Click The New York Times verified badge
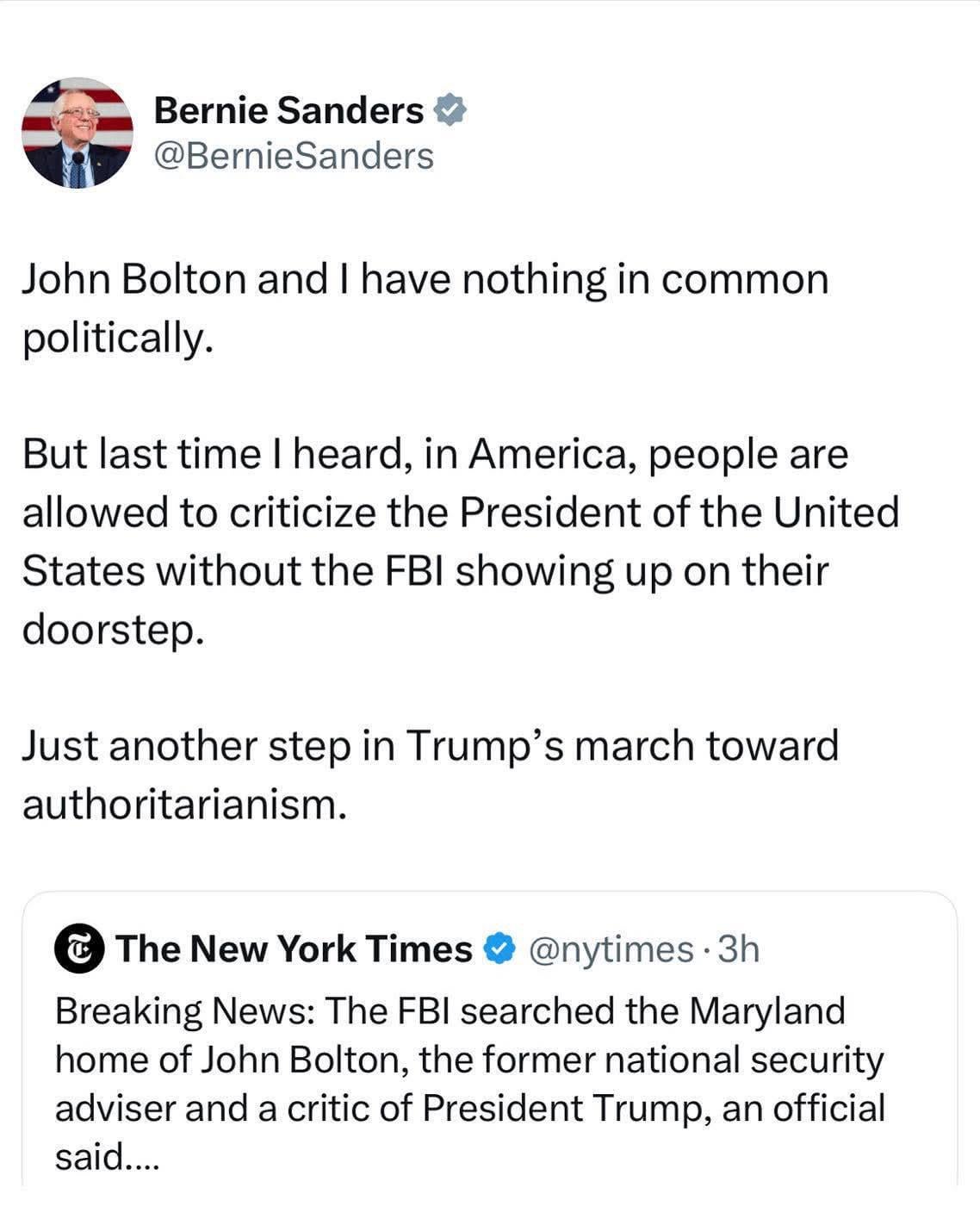Viewport: 980px width, 1225px height. (499, 949)
